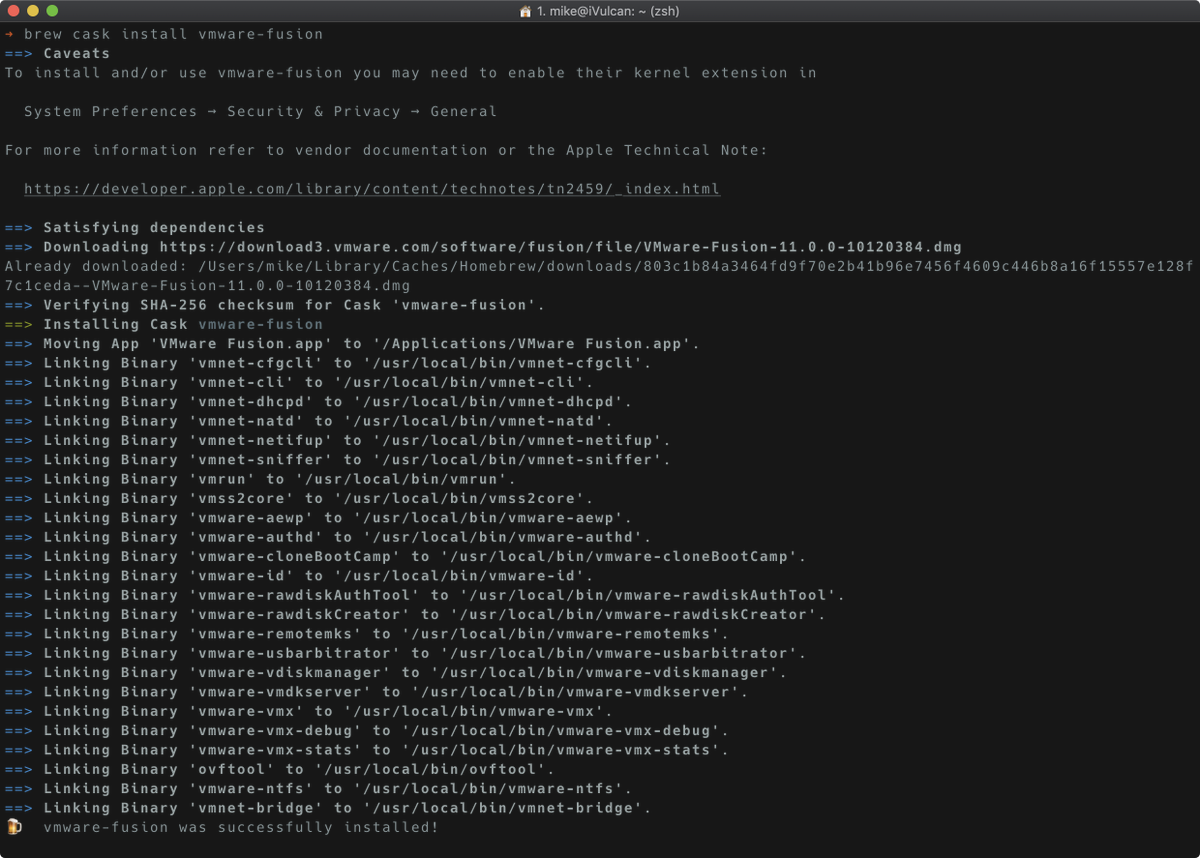
Task: Click 'vmware-fusion was successfully installed!' message
Action: [x=241, y=827]
